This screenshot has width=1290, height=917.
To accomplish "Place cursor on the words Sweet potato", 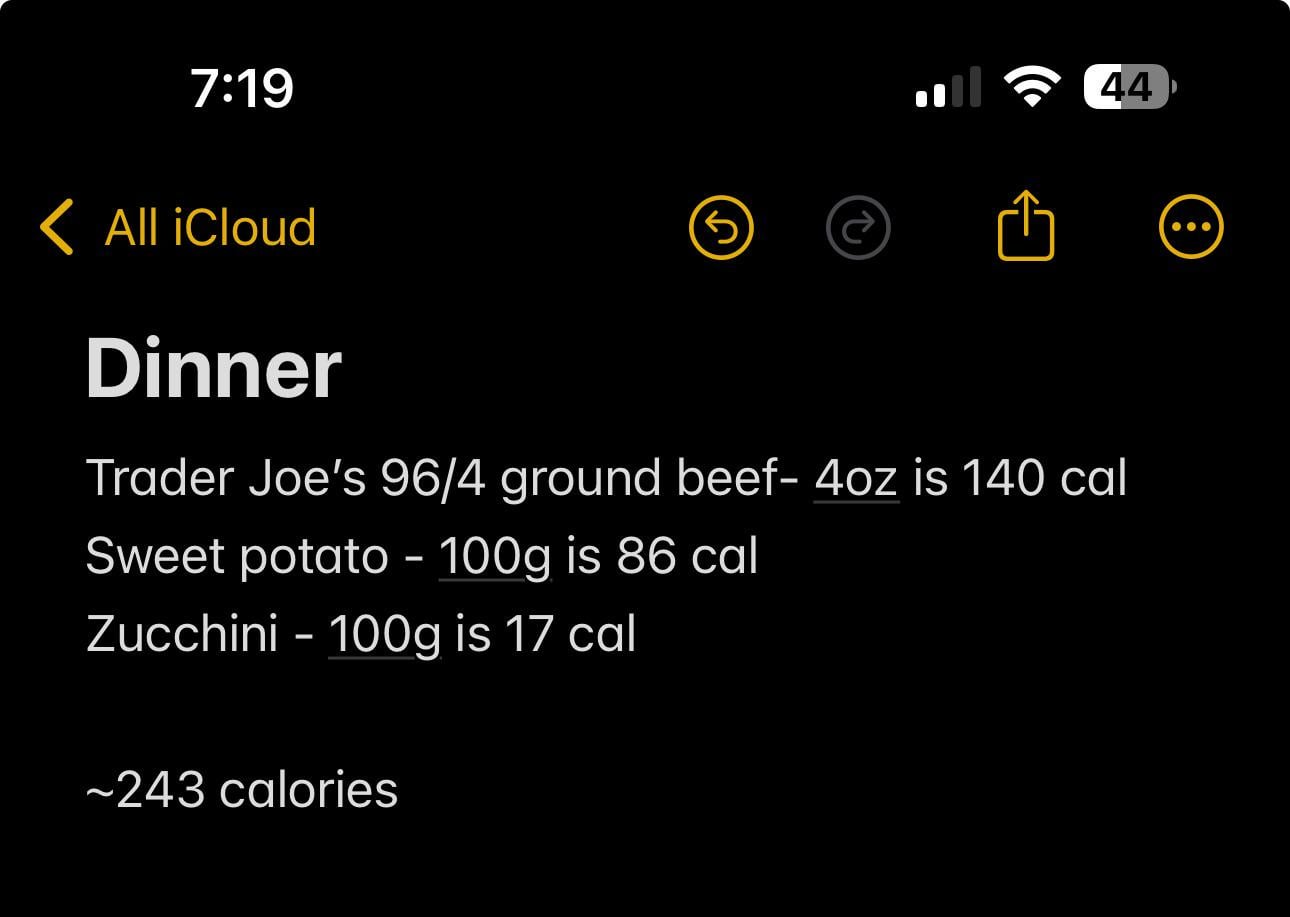I will point(236,556).
